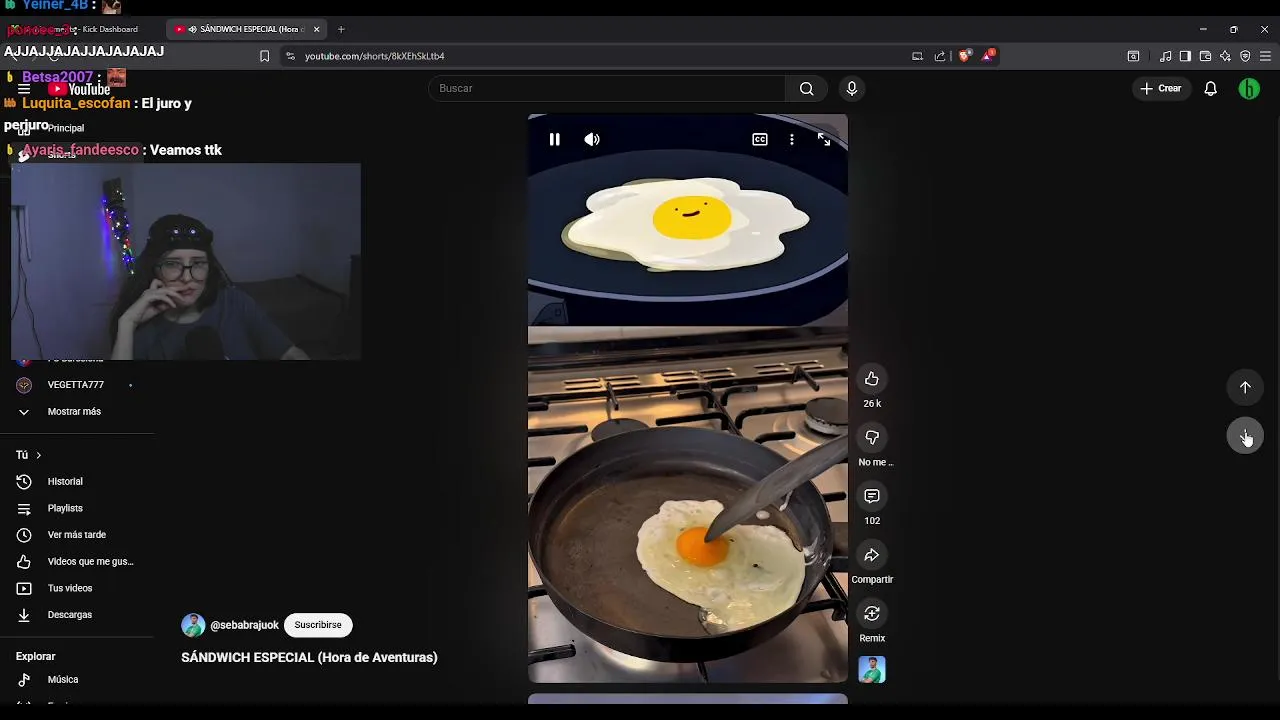Enter fullscreen on the Shorts player
This screenshot has height=720, width=1280.
(824, 140)
